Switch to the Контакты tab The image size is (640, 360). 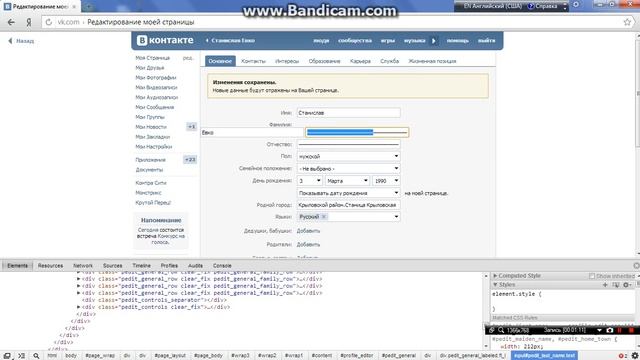253,61
